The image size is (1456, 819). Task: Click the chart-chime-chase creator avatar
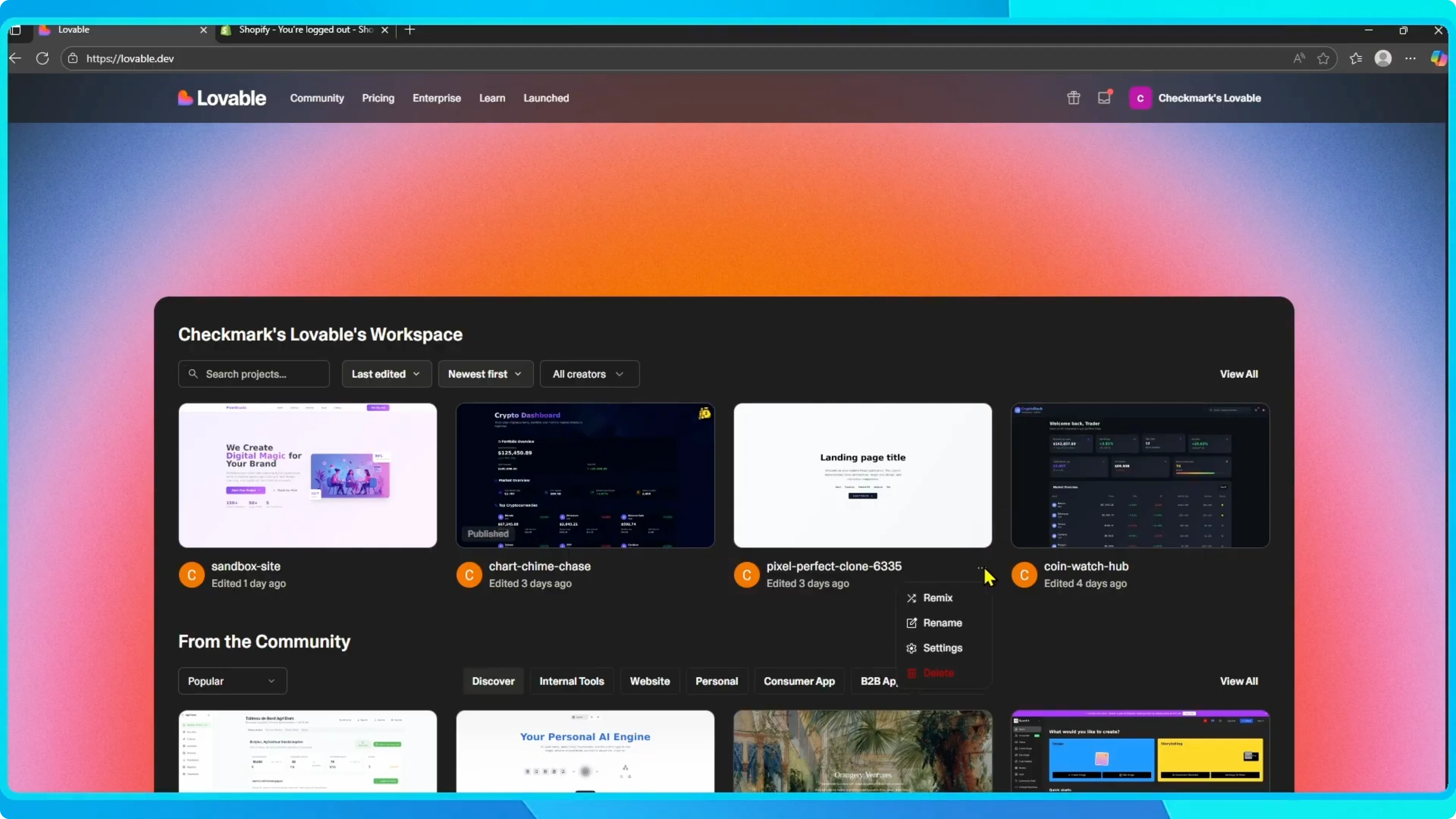coord(469,575)
